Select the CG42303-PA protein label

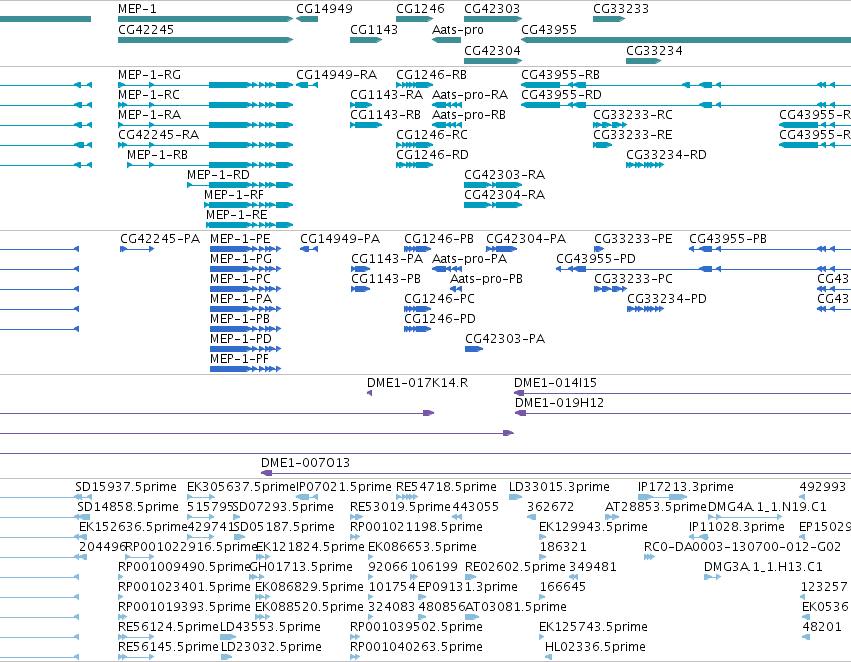click(505, 339)
